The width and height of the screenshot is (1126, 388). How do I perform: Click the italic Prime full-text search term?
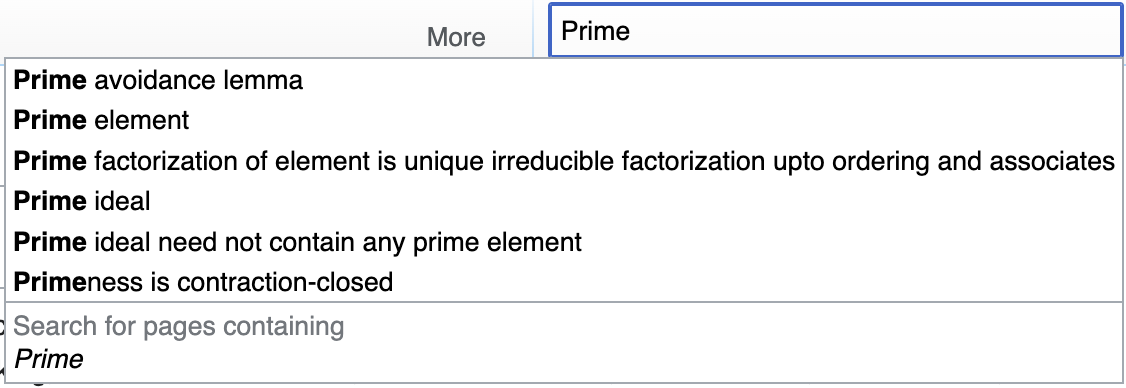tap(49, 359)
